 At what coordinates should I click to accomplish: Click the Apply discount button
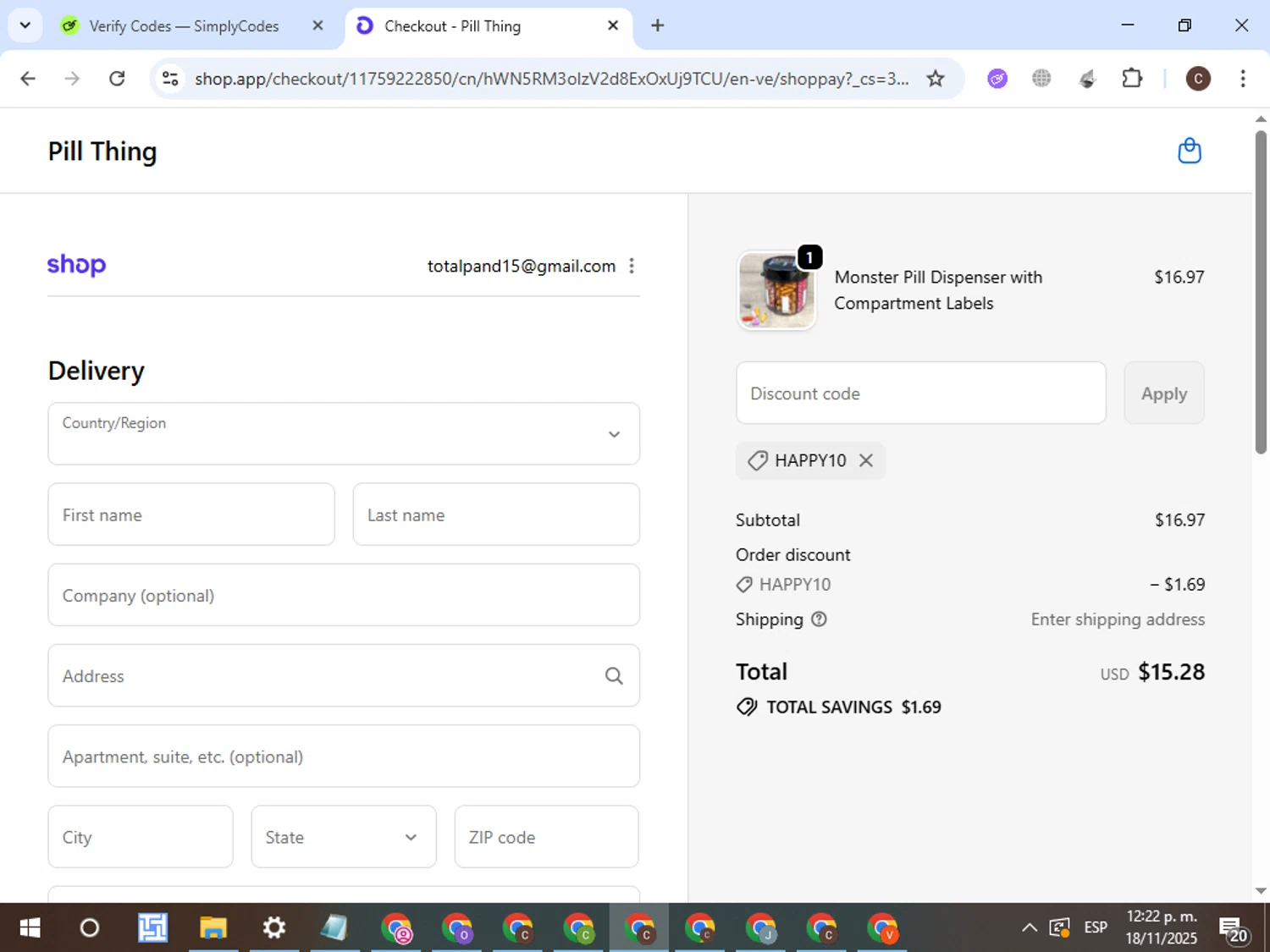click(1164, 393)
